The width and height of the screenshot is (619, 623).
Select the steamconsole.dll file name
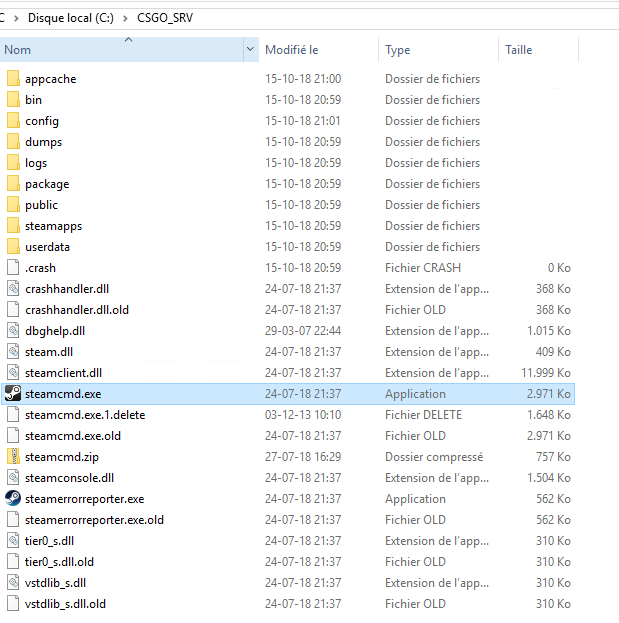[x=70, y=478]
